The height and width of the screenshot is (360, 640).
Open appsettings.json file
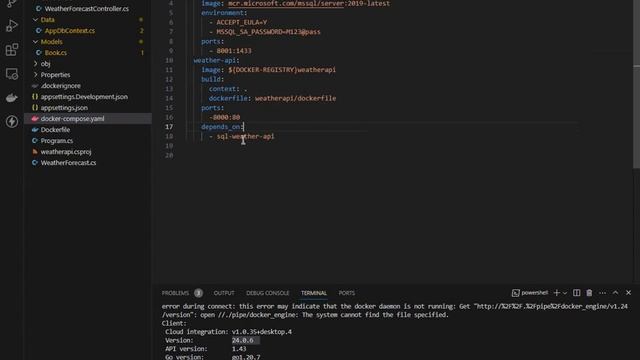coord(64,108)
